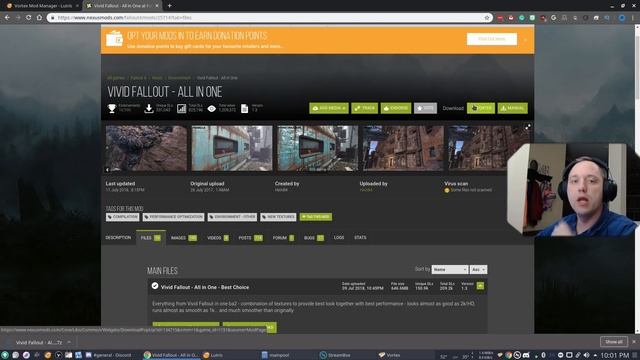Click the Manual download button
The height and width of the screenshot is (360, 640).
point(512,108)
